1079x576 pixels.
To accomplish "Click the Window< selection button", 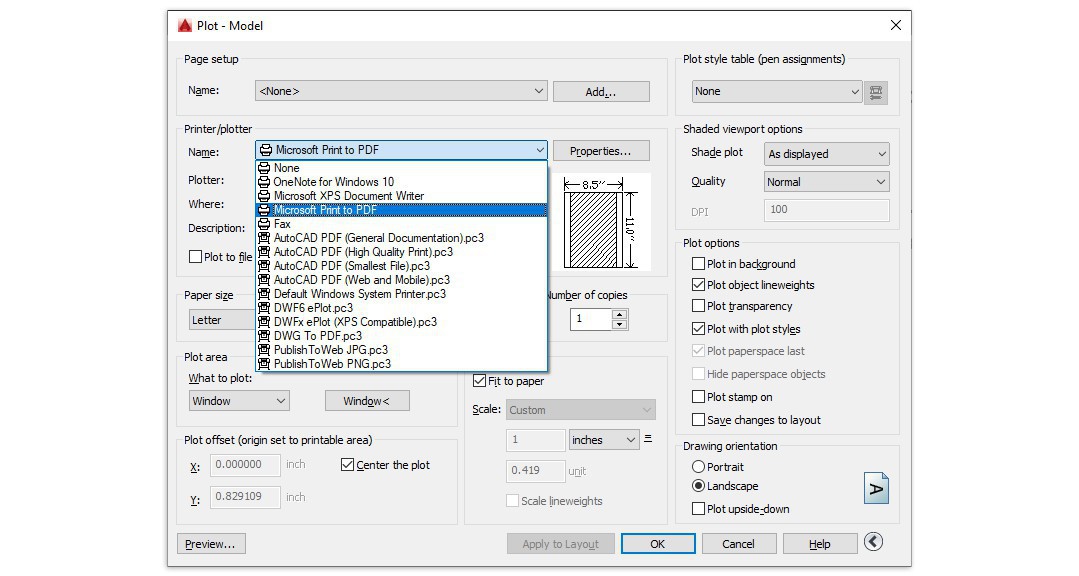I will (367, 401).
